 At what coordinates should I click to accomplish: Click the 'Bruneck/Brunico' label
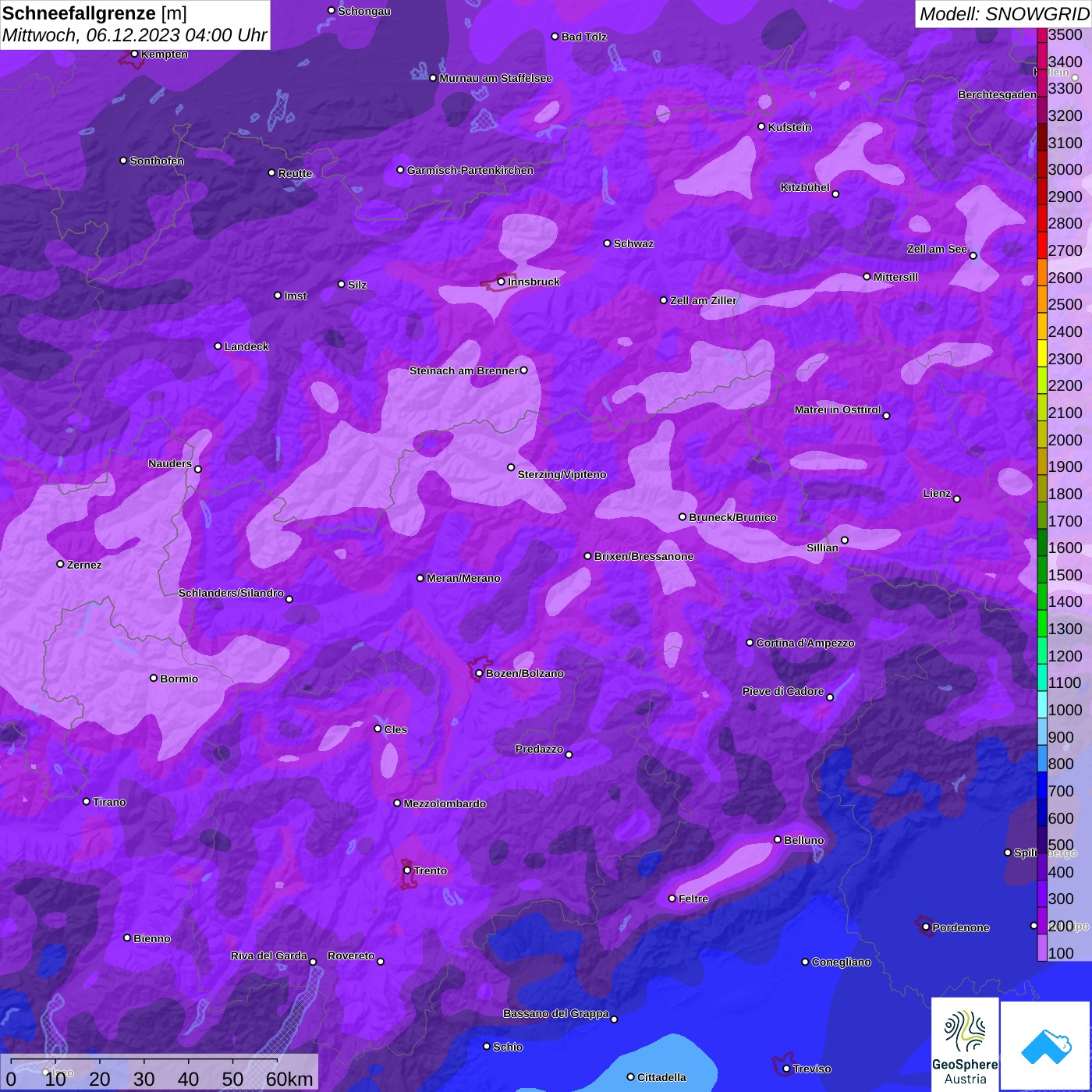(732, 517)
